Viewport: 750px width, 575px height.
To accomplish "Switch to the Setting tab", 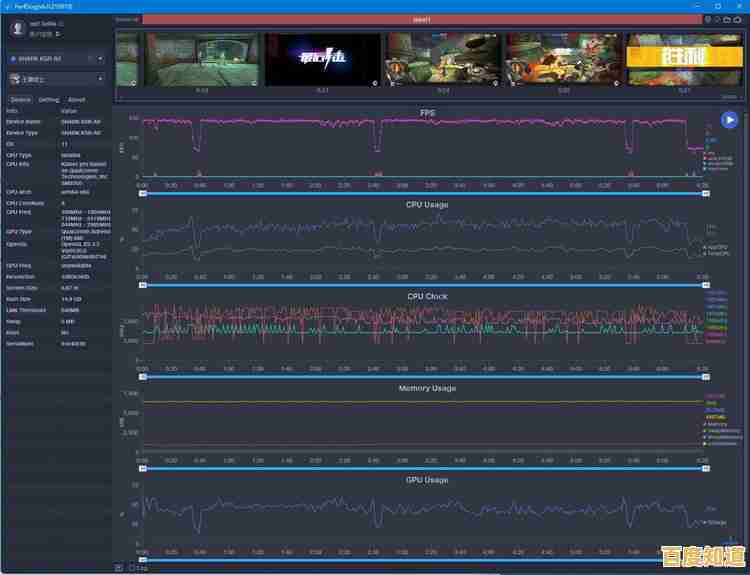I will coord(49,100).
